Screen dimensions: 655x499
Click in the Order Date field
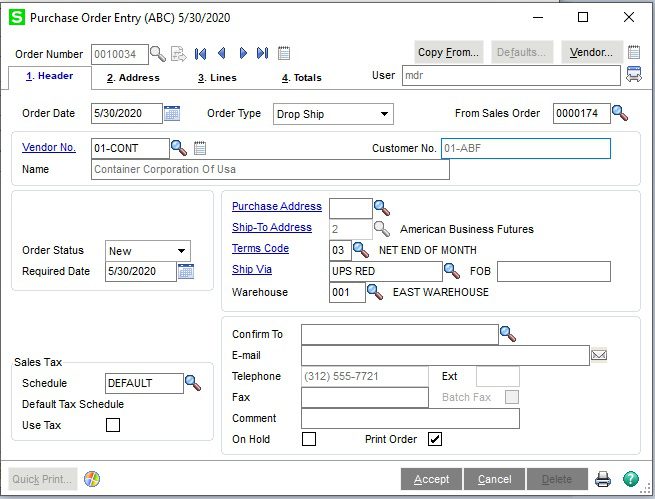point(127,114)
